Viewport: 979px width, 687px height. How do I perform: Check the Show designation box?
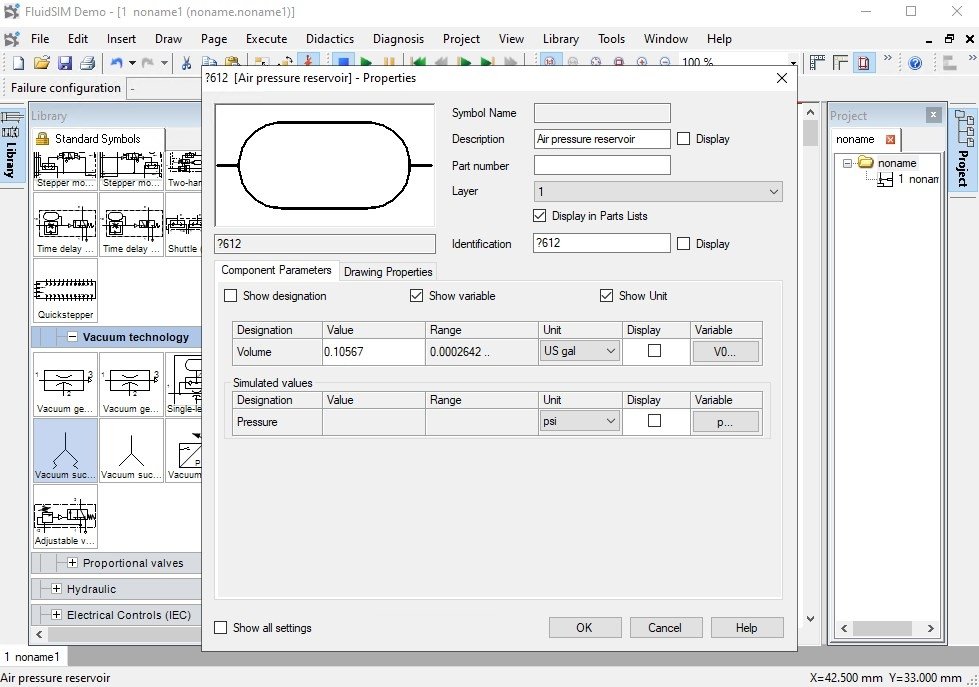click(x=230, y=295)
